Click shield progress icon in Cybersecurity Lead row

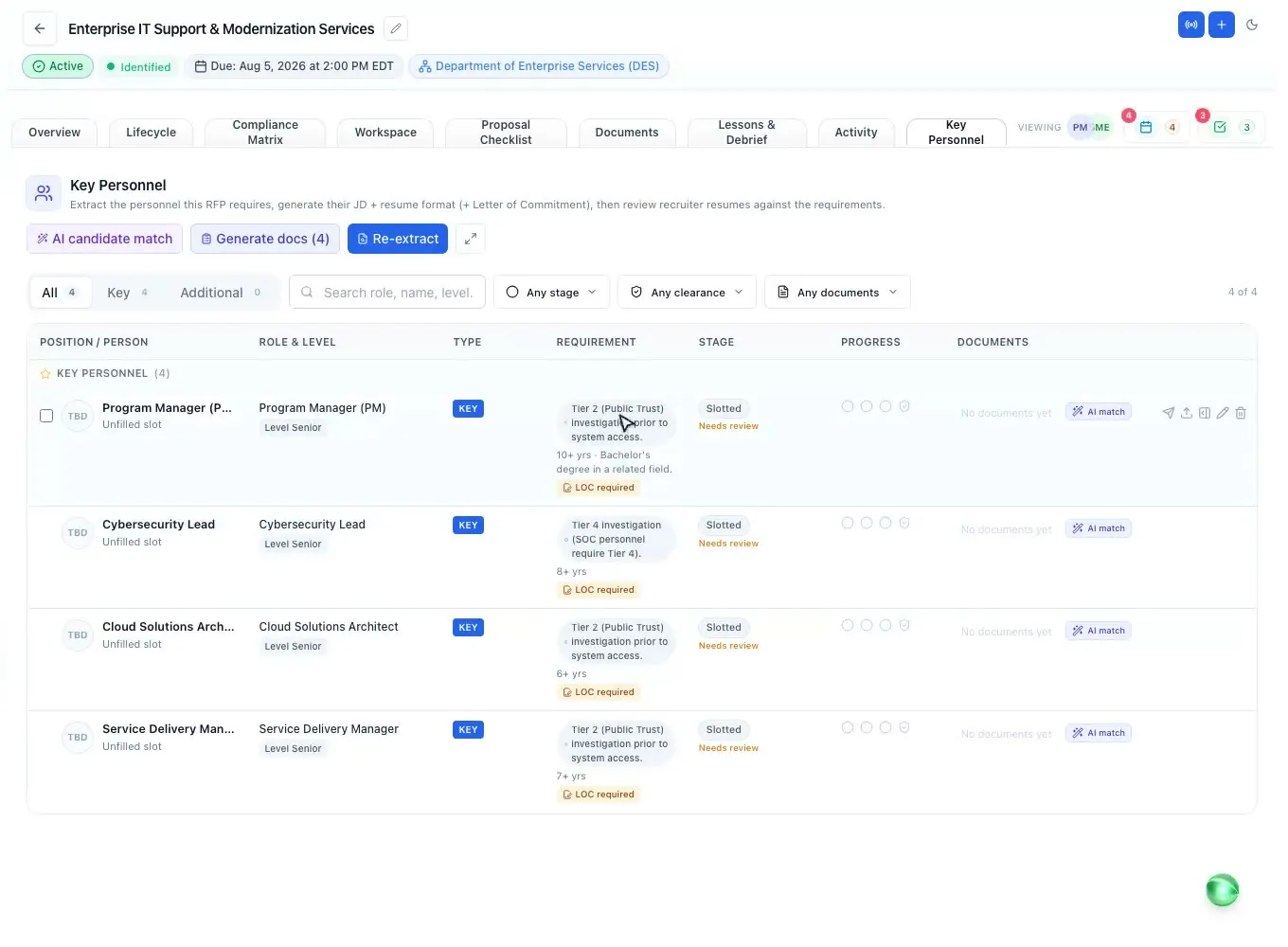click(904, 523)
